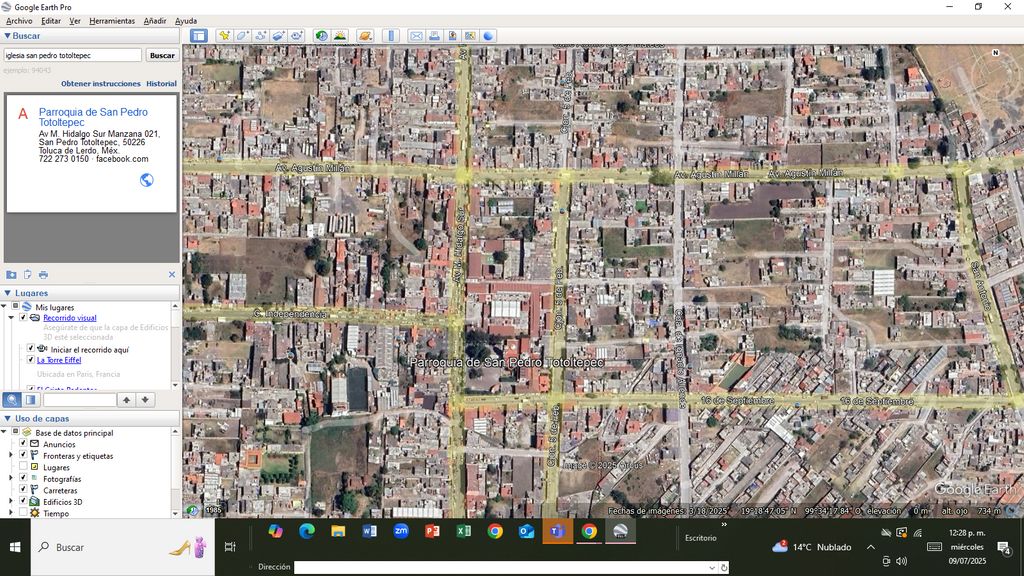Collapse the Recorrido visual folder

pos(11,317)
